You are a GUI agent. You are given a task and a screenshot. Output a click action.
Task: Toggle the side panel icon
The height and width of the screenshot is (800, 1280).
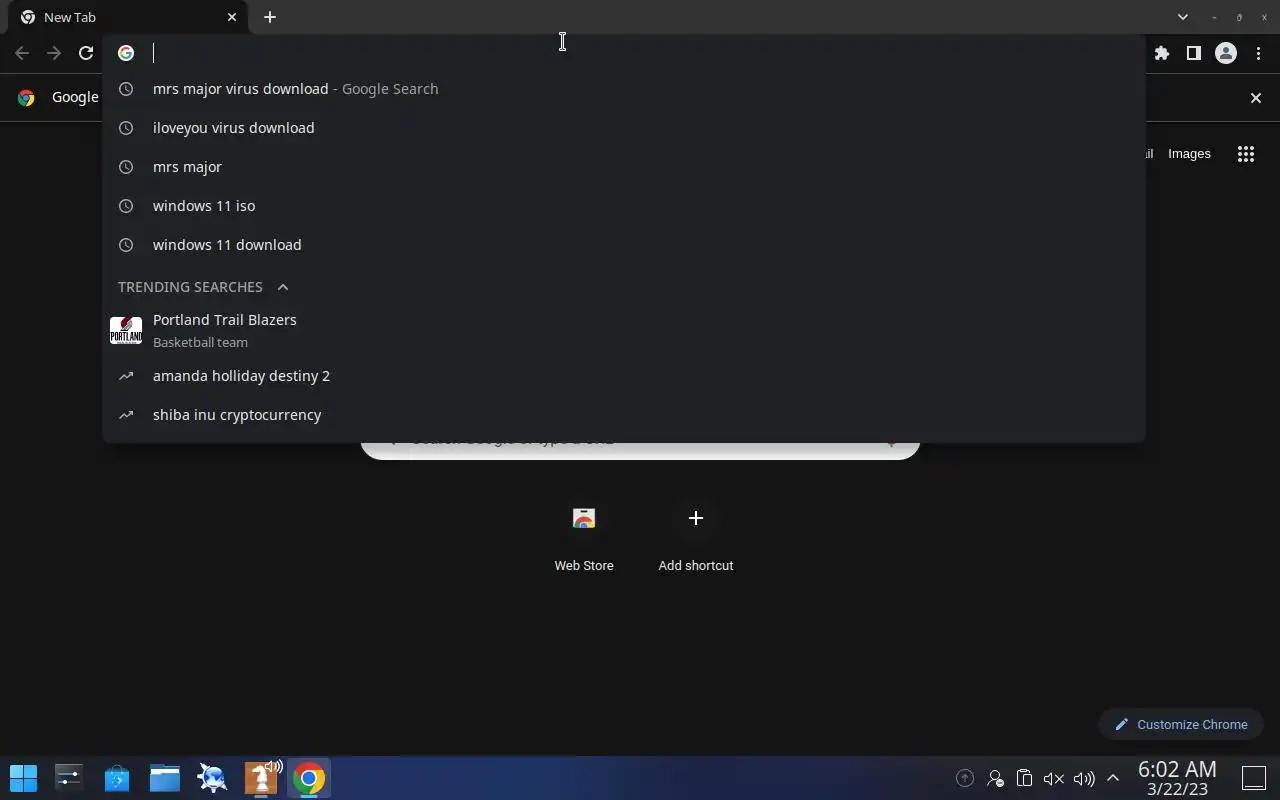[x=1193, y=53]
